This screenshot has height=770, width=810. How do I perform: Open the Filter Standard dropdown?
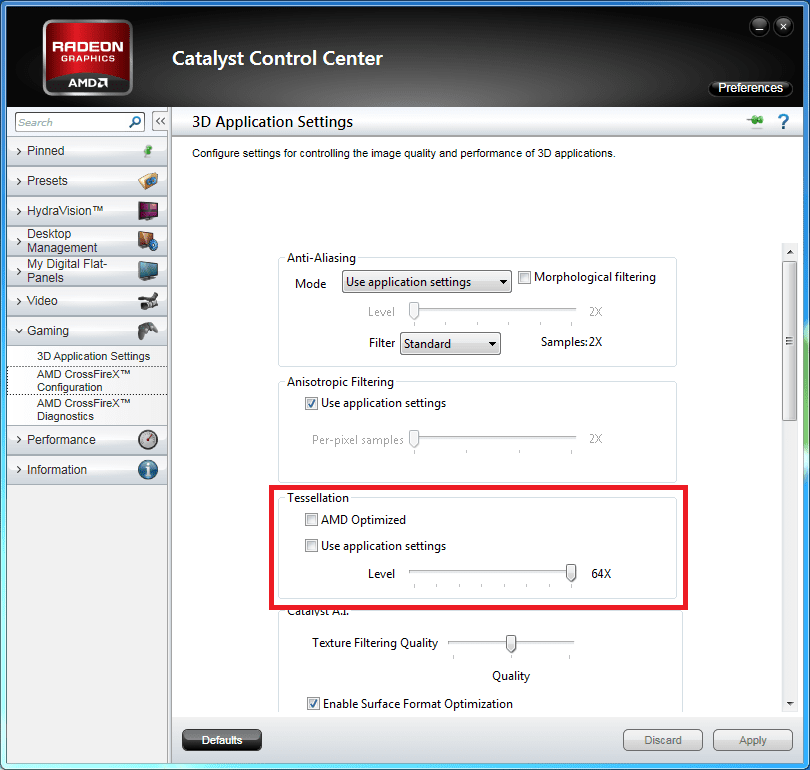pos(450,343)
